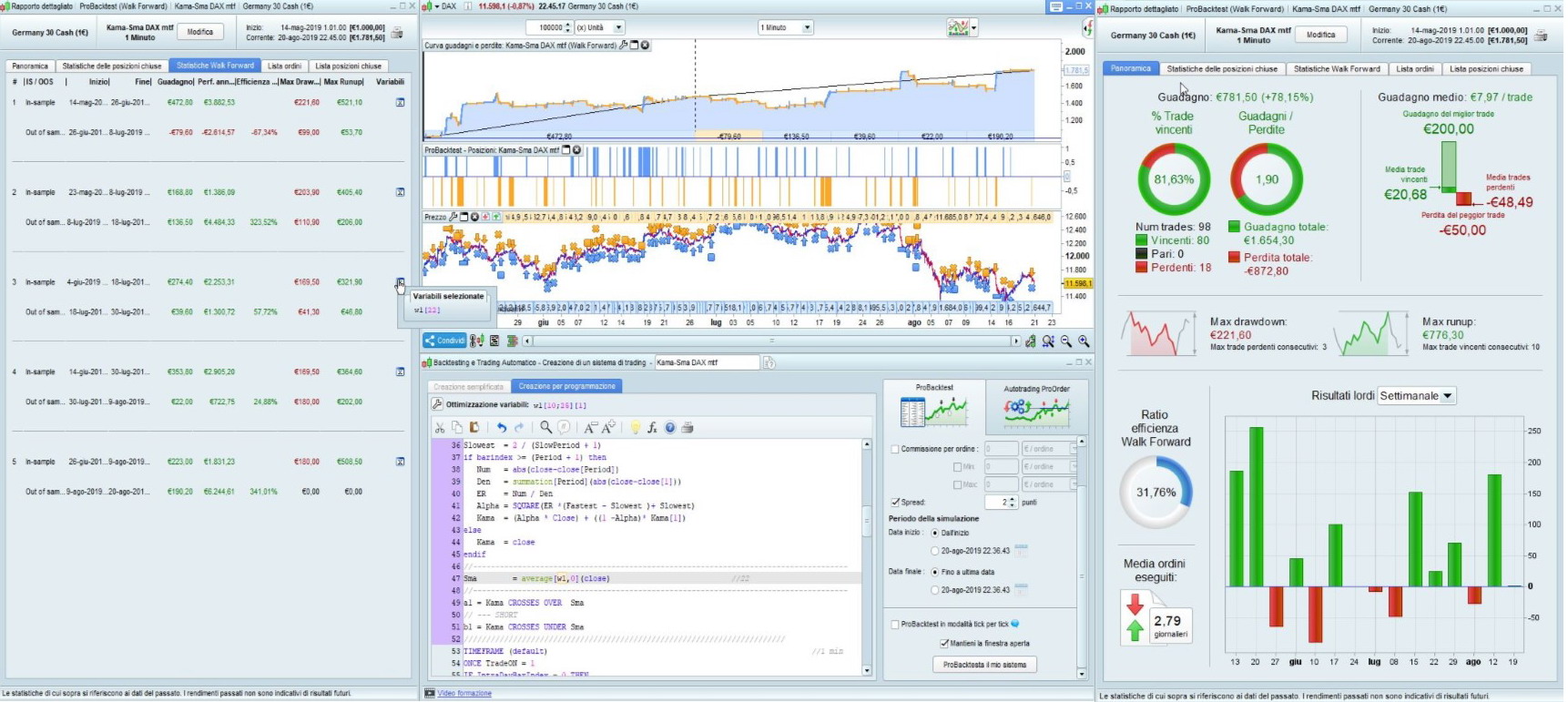Click the zoom out magnifier below chart
1568x702 pixels.
coord(1066,341)
